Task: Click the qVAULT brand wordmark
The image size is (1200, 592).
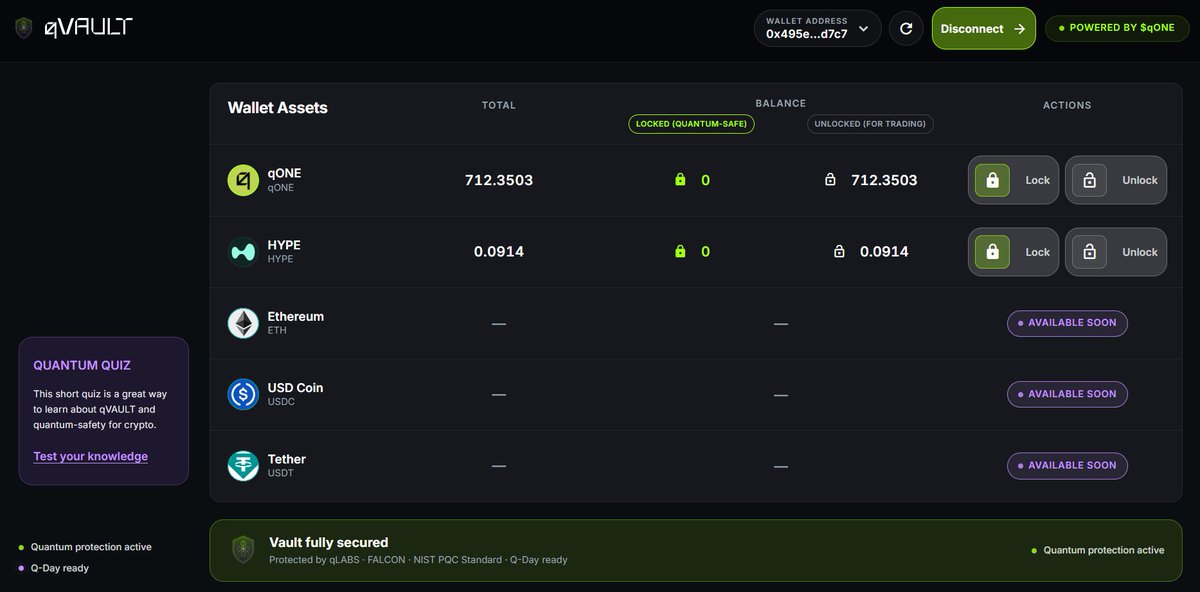Action: [x=88, y=28]
